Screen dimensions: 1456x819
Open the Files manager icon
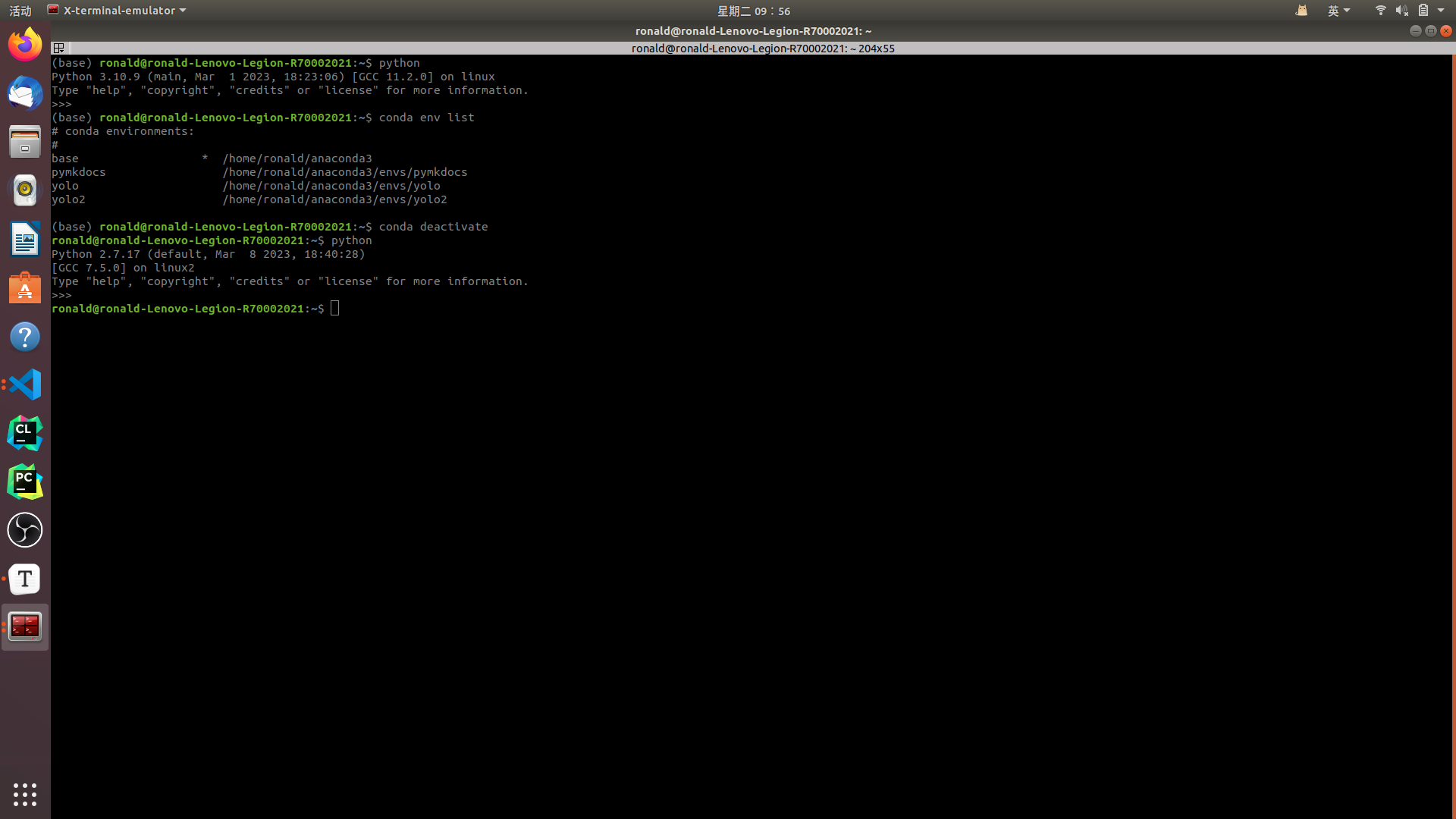[25, 142]
